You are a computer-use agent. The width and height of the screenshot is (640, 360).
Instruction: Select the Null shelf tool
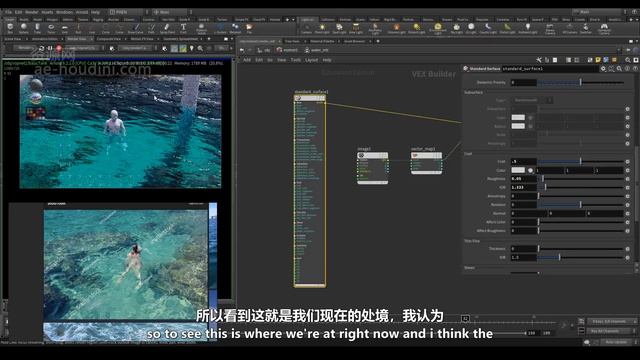pyautogui.click(x=78, y=28)
